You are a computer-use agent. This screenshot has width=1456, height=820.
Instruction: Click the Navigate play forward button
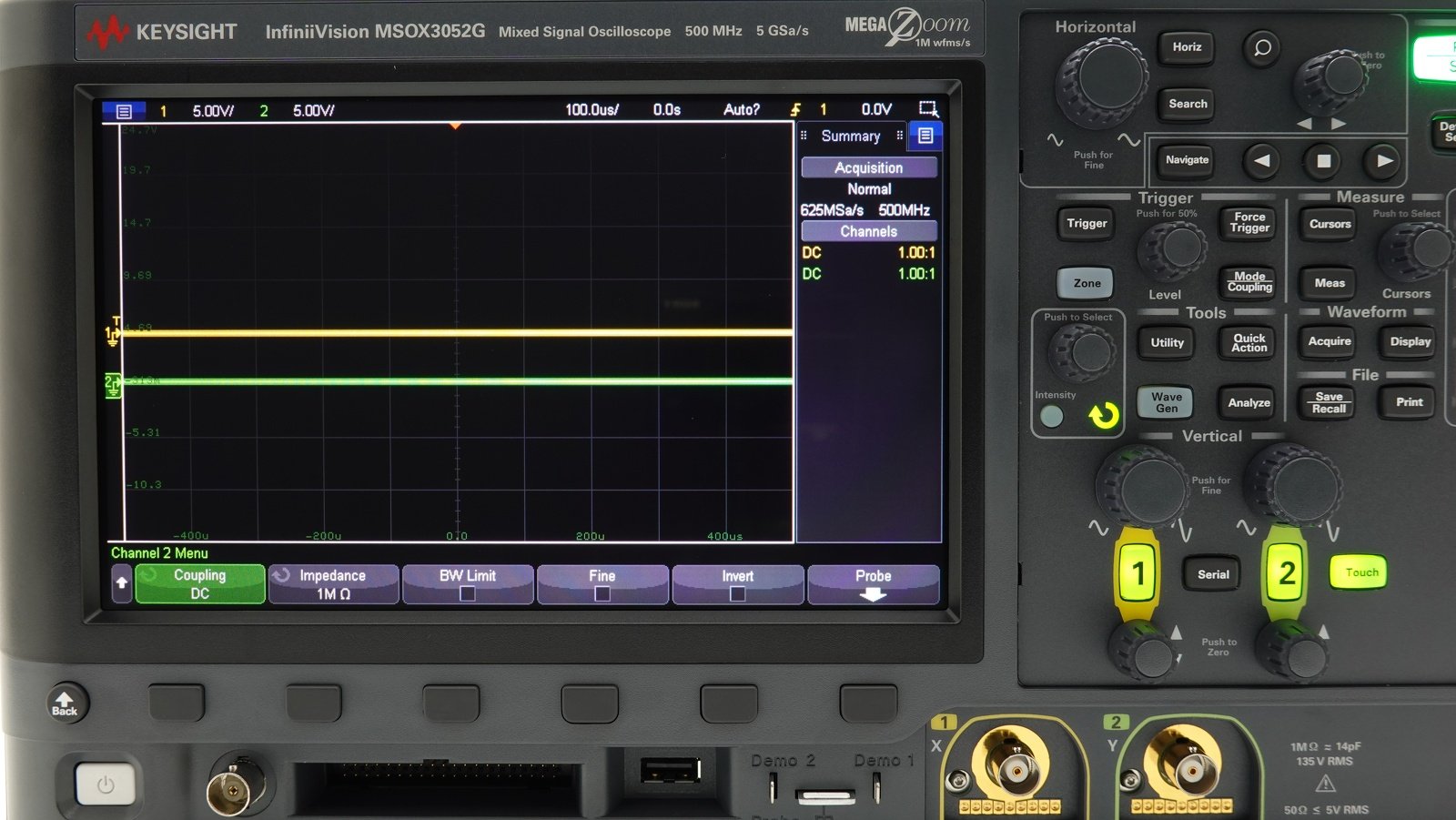click(x=1384, y=161)
